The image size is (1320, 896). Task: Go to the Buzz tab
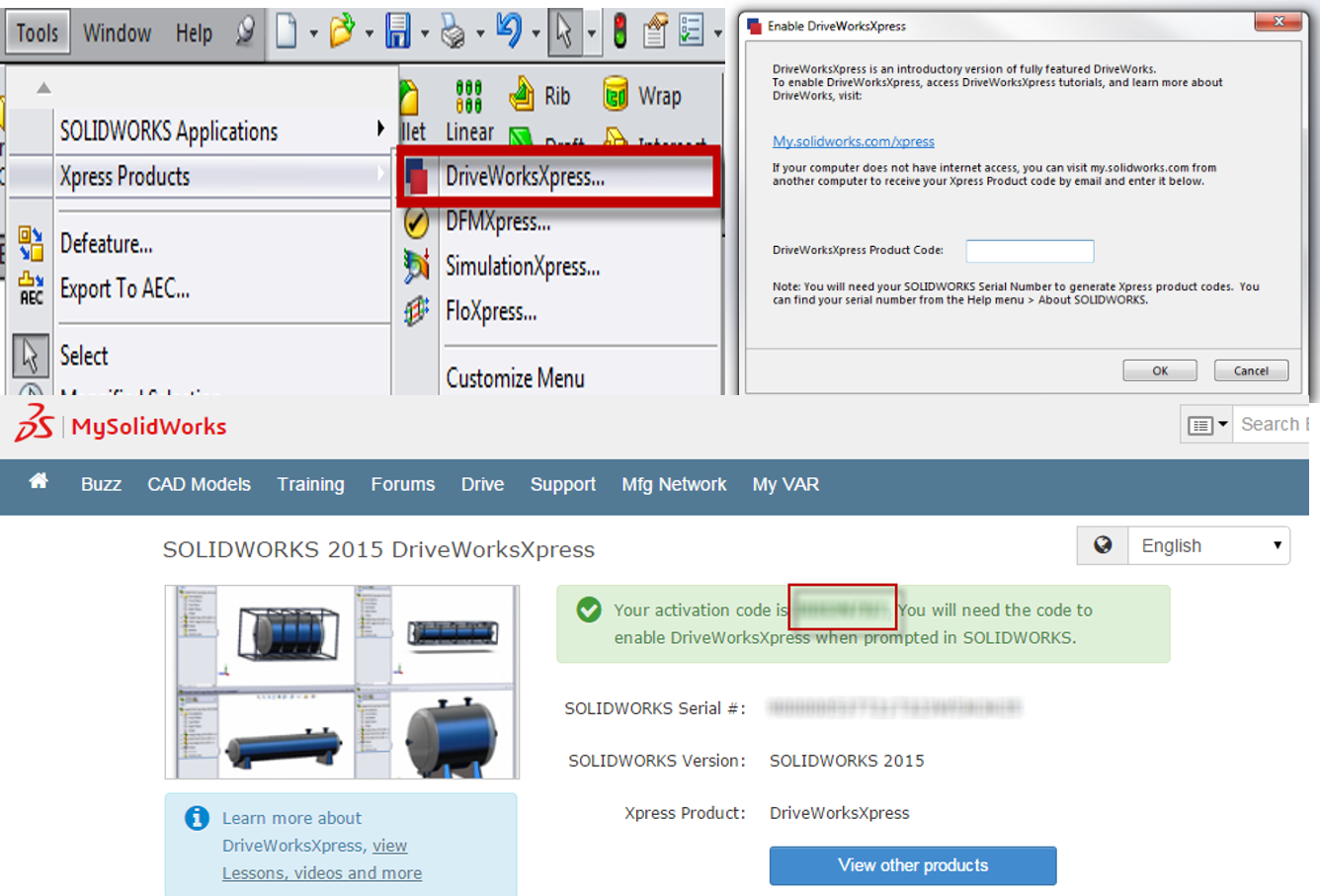click(x=101, y=484)
